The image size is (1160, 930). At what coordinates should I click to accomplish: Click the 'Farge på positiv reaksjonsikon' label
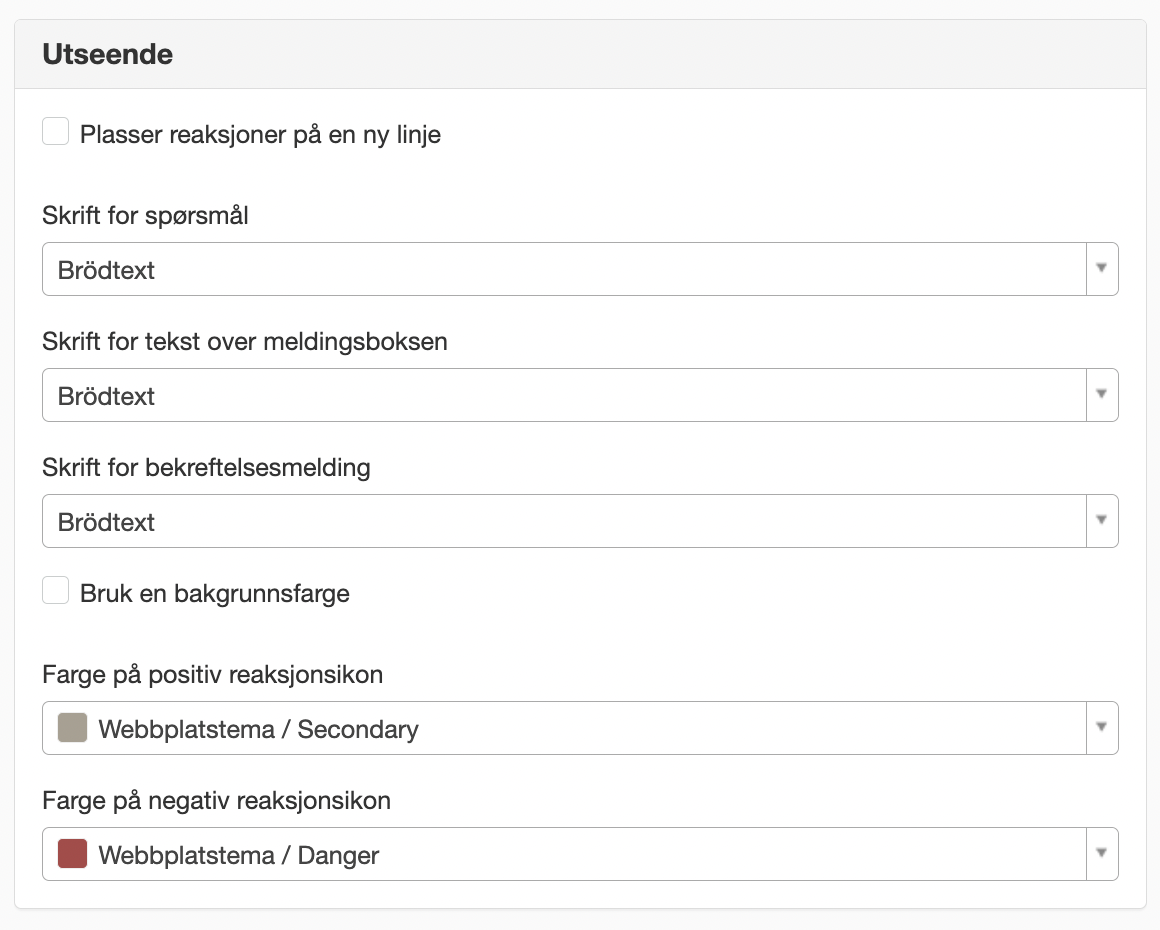coord(212,675)
